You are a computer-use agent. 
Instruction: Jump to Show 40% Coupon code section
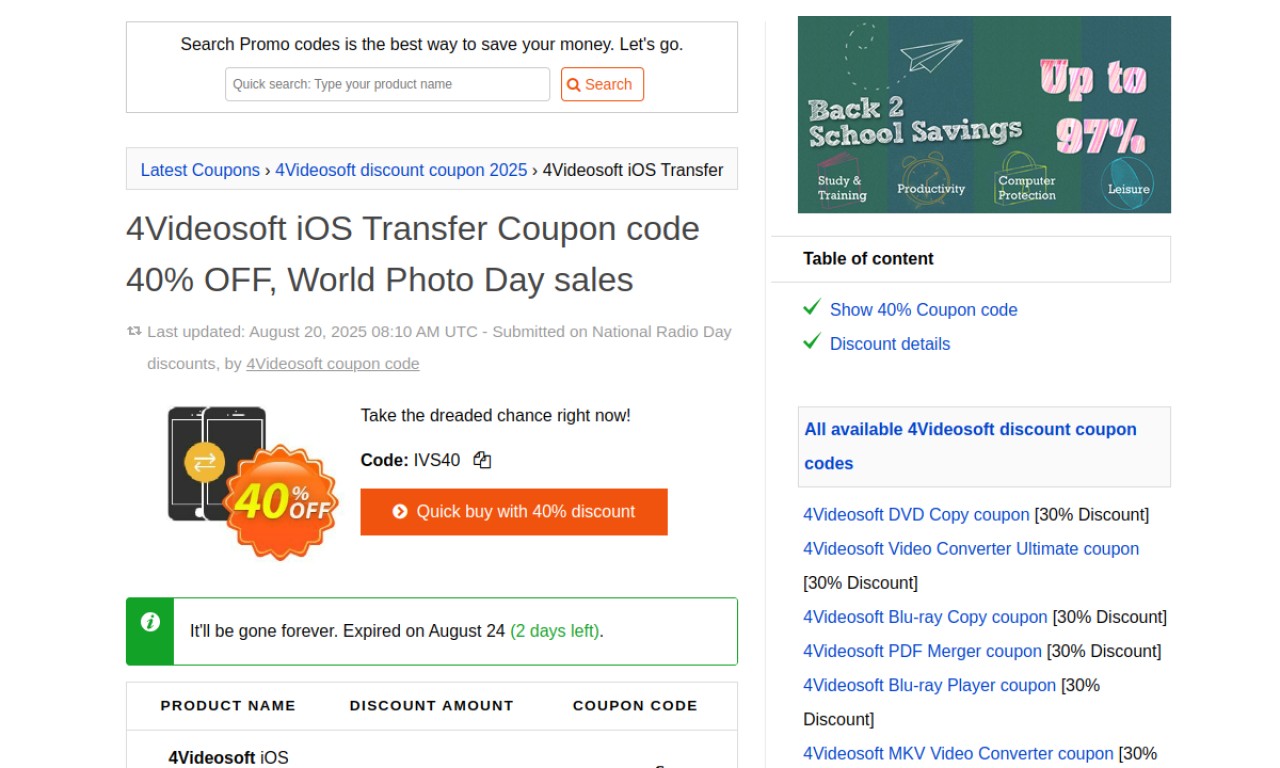(924, 310)
